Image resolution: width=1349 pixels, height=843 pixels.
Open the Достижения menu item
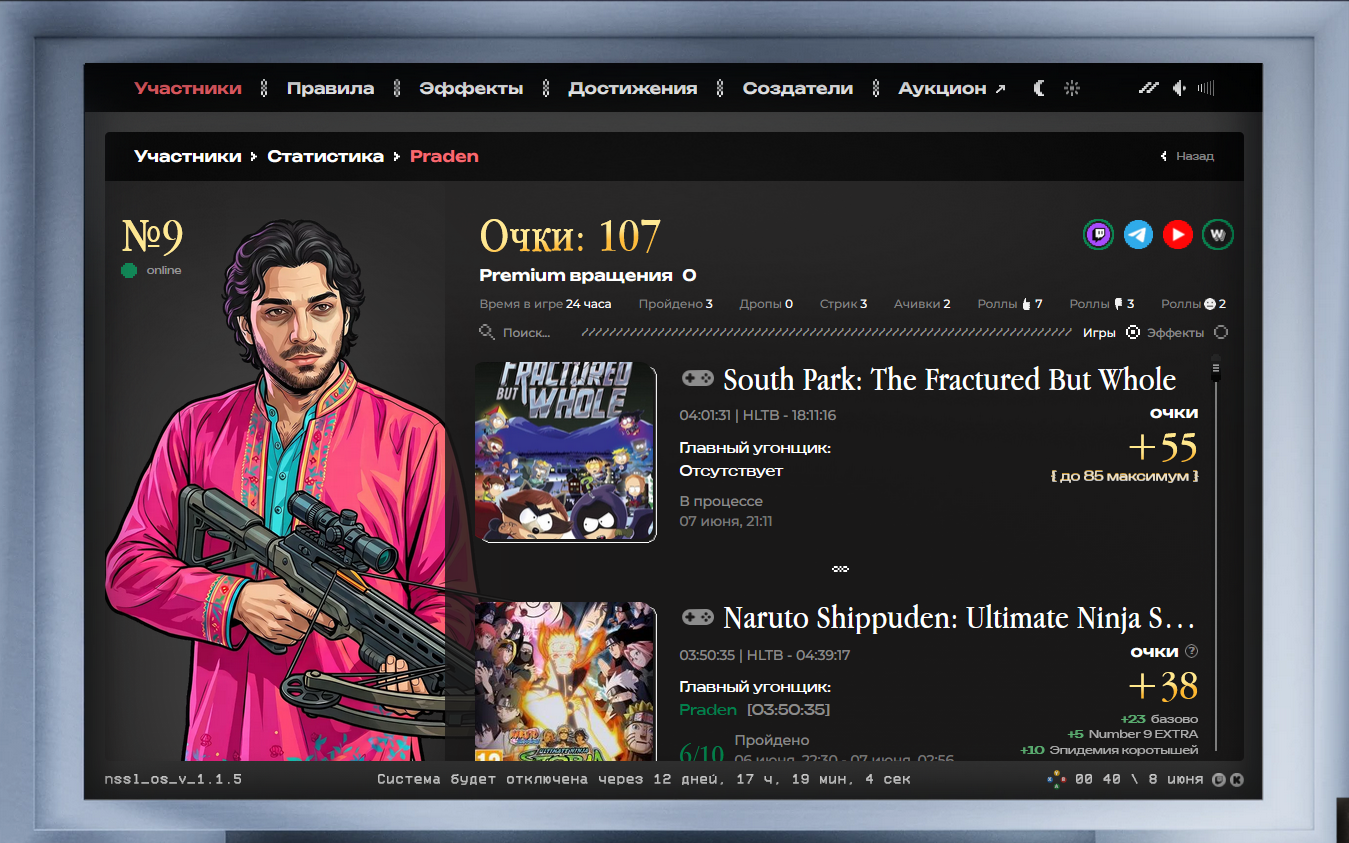click(633, 88)
